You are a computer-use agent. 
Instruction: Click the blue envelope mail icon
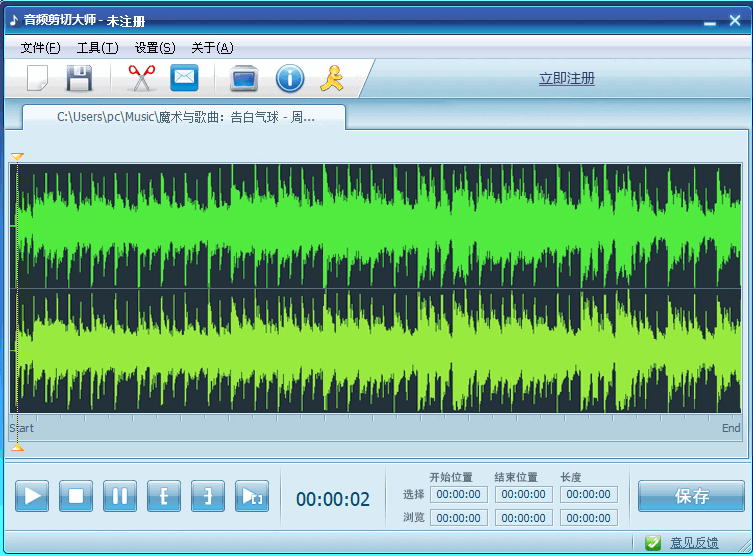tap(184, 77)
